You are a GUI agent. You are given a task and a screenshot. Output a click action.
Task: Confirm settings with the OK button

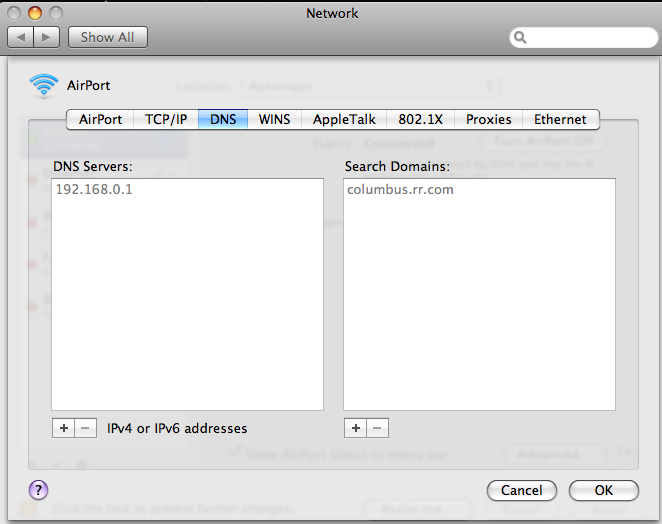point(604,490)
